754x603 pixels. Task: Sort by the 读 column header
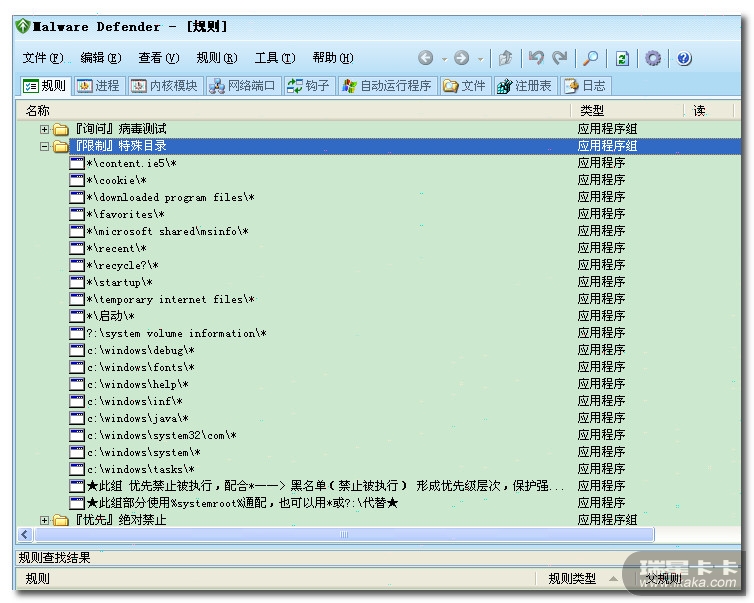709,111
